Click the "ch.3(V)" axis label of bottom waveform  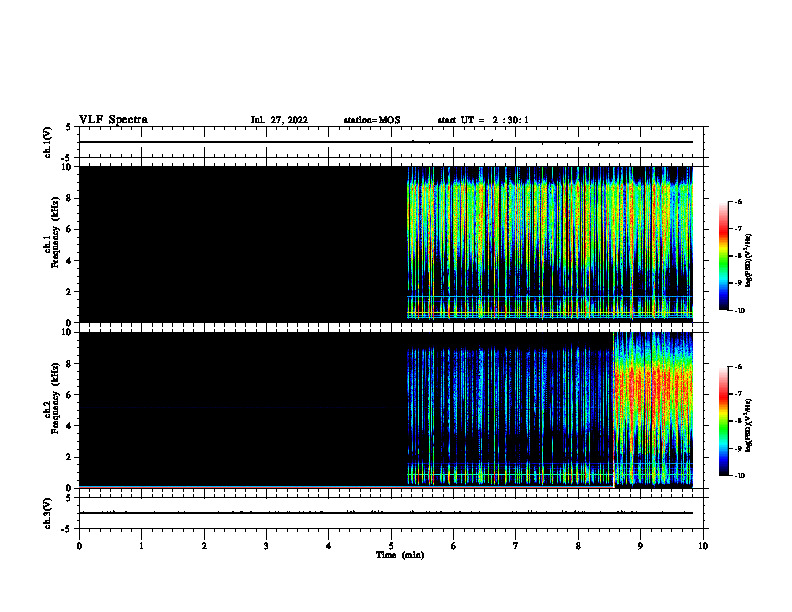[48, 513]
